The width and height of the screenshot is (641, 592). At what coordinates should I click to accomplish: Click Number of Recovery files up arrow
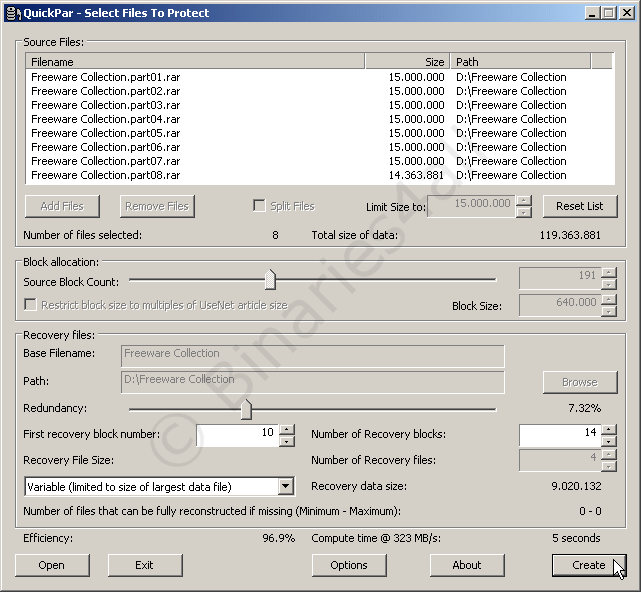point(609,455)
